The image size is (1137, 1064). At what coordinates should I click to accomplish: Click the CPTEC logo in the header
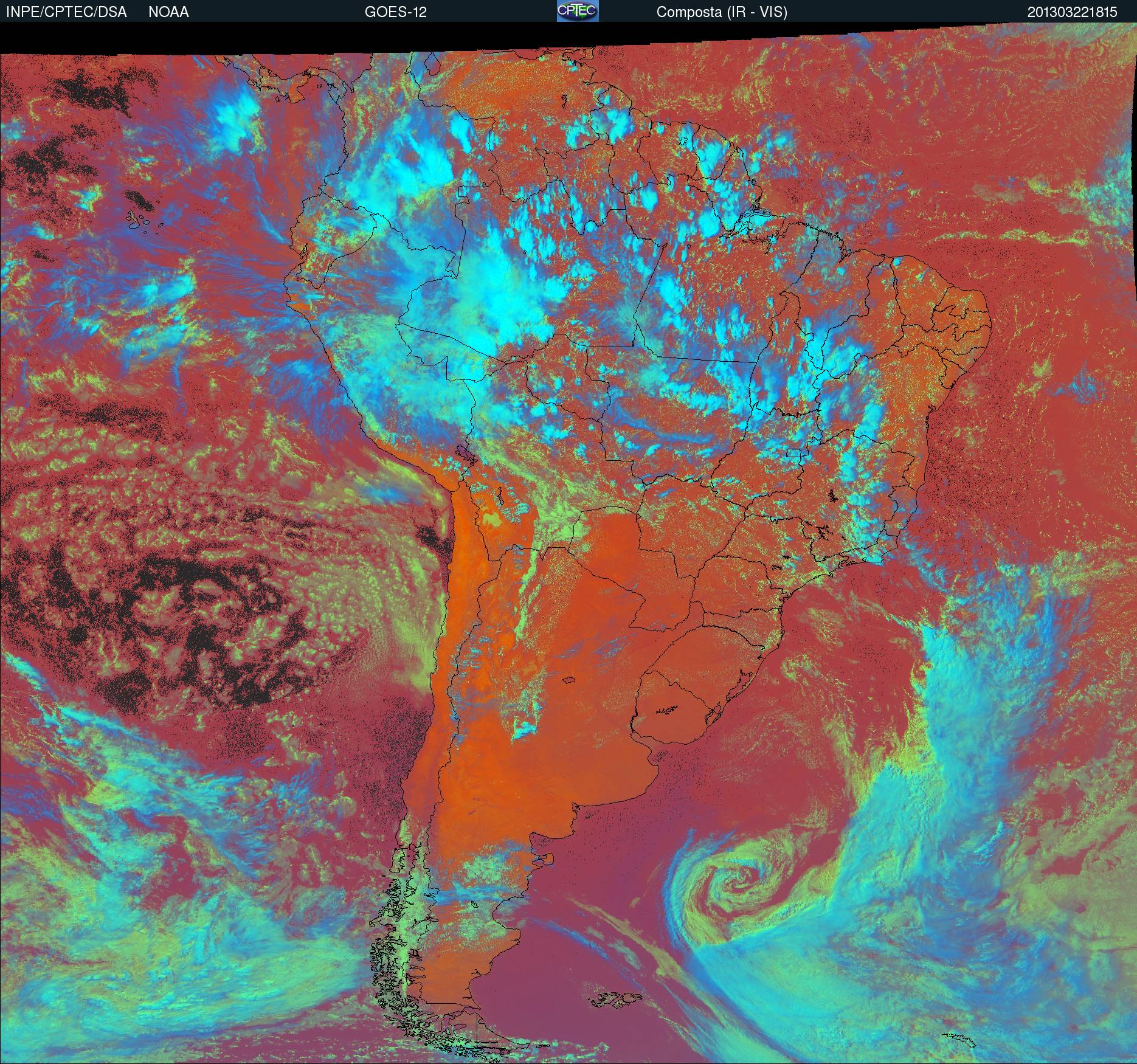point(578,11)
